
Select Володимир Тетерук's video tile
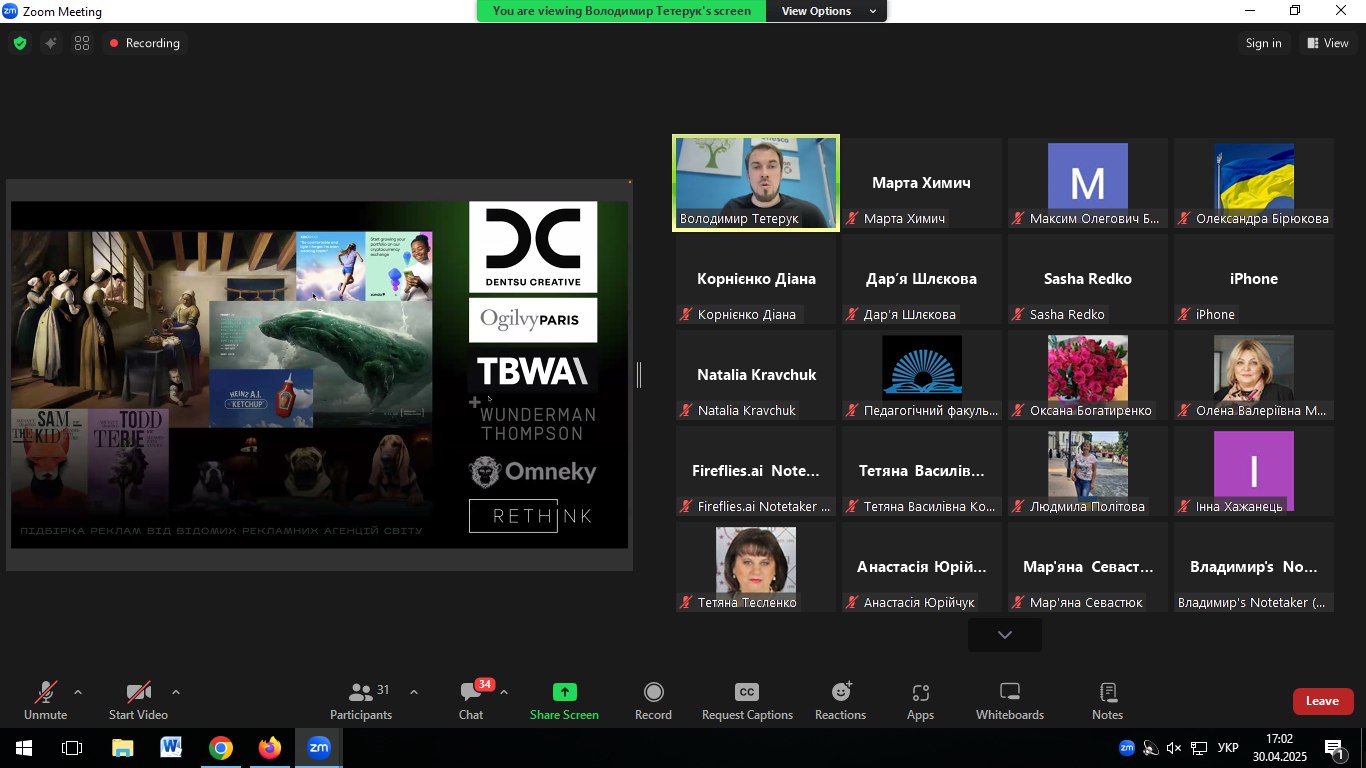(x=756, y=183)
